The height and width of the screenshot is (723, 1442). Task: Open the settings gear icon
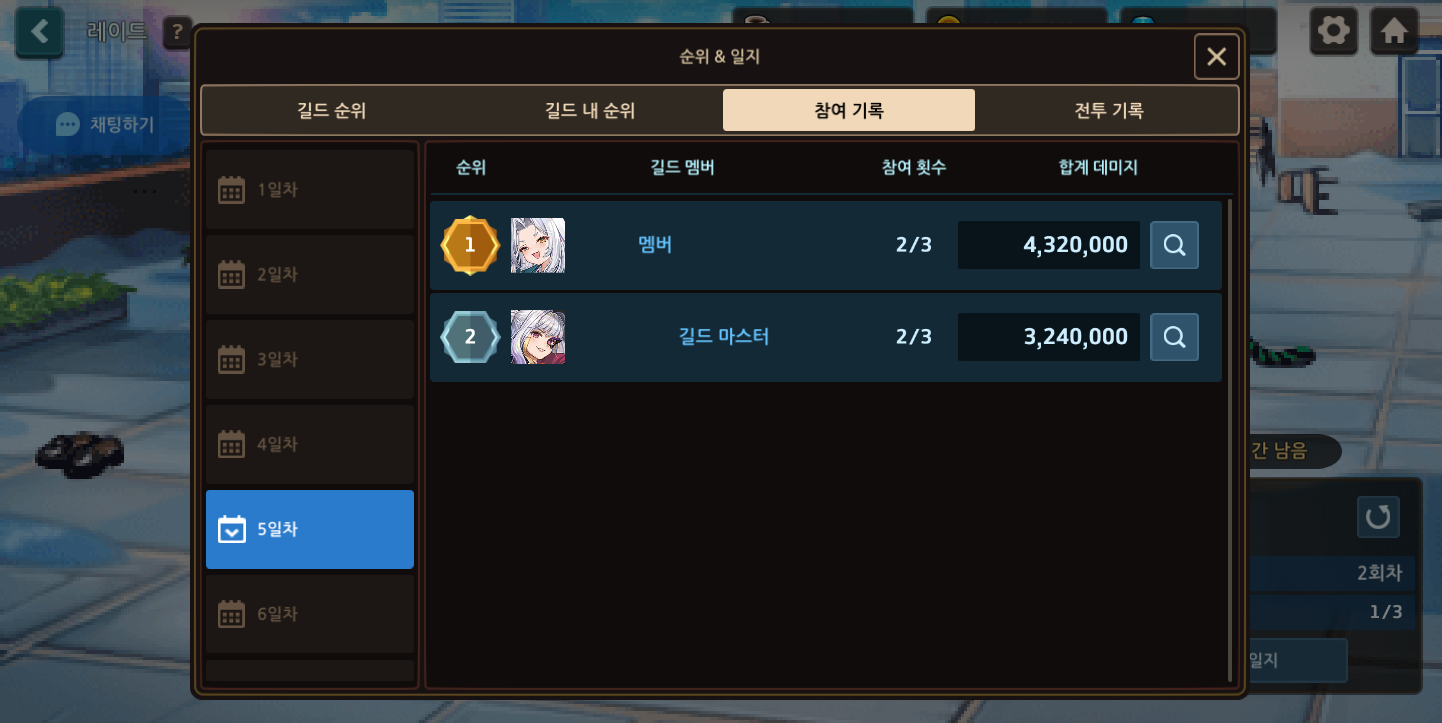pyautogui.click(x=1334, y=31)
